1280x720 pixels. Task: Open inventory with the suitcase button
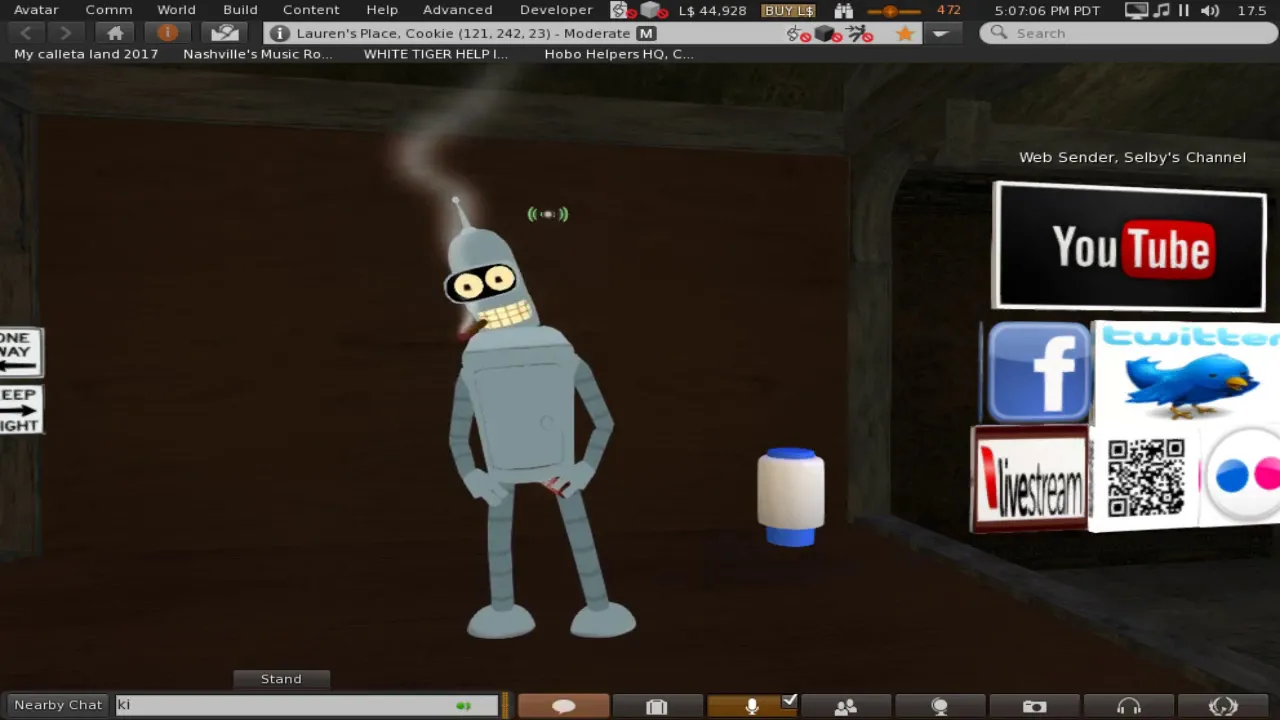(656, 706)
